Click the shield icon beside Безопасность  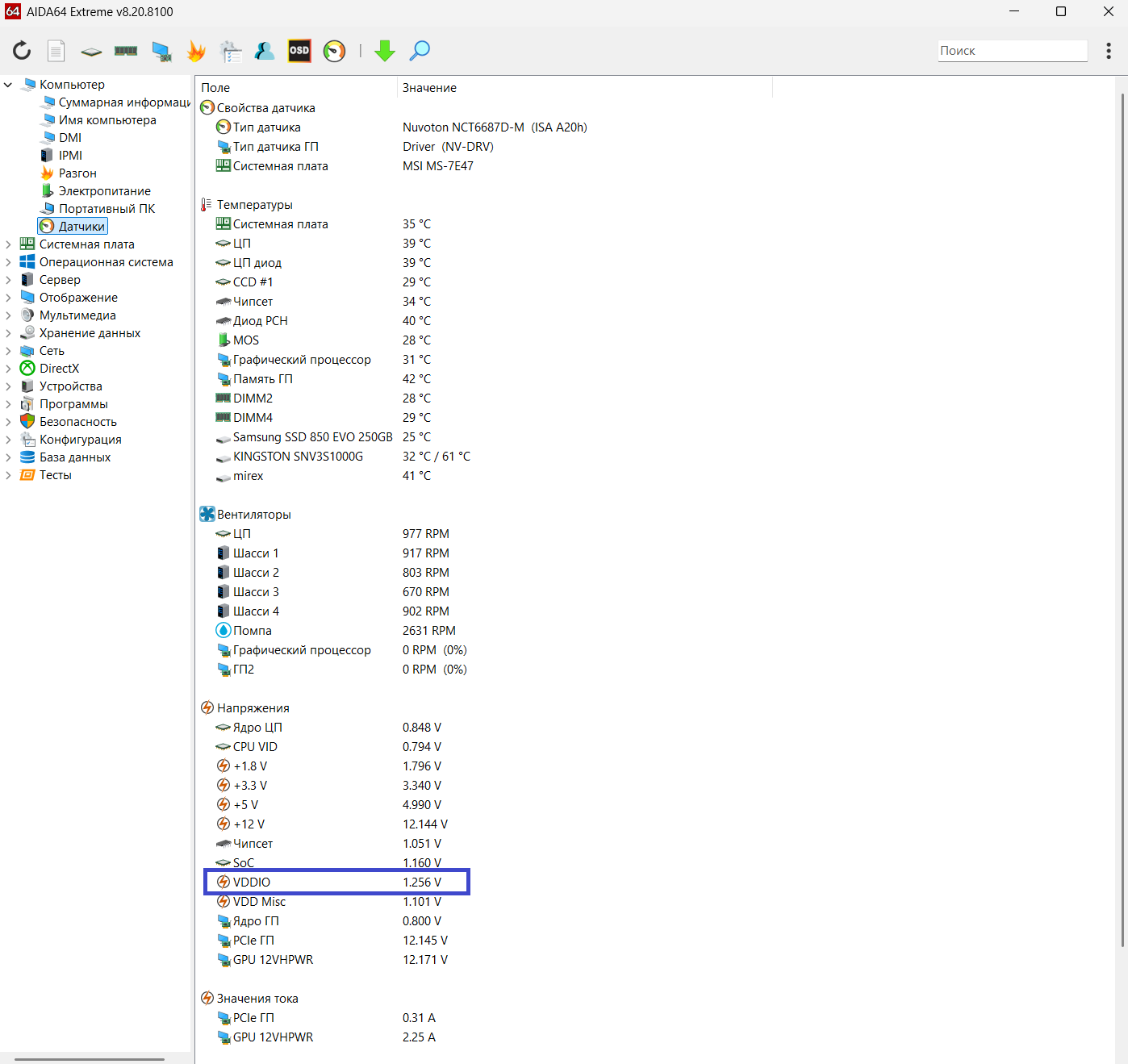[27, 422]
